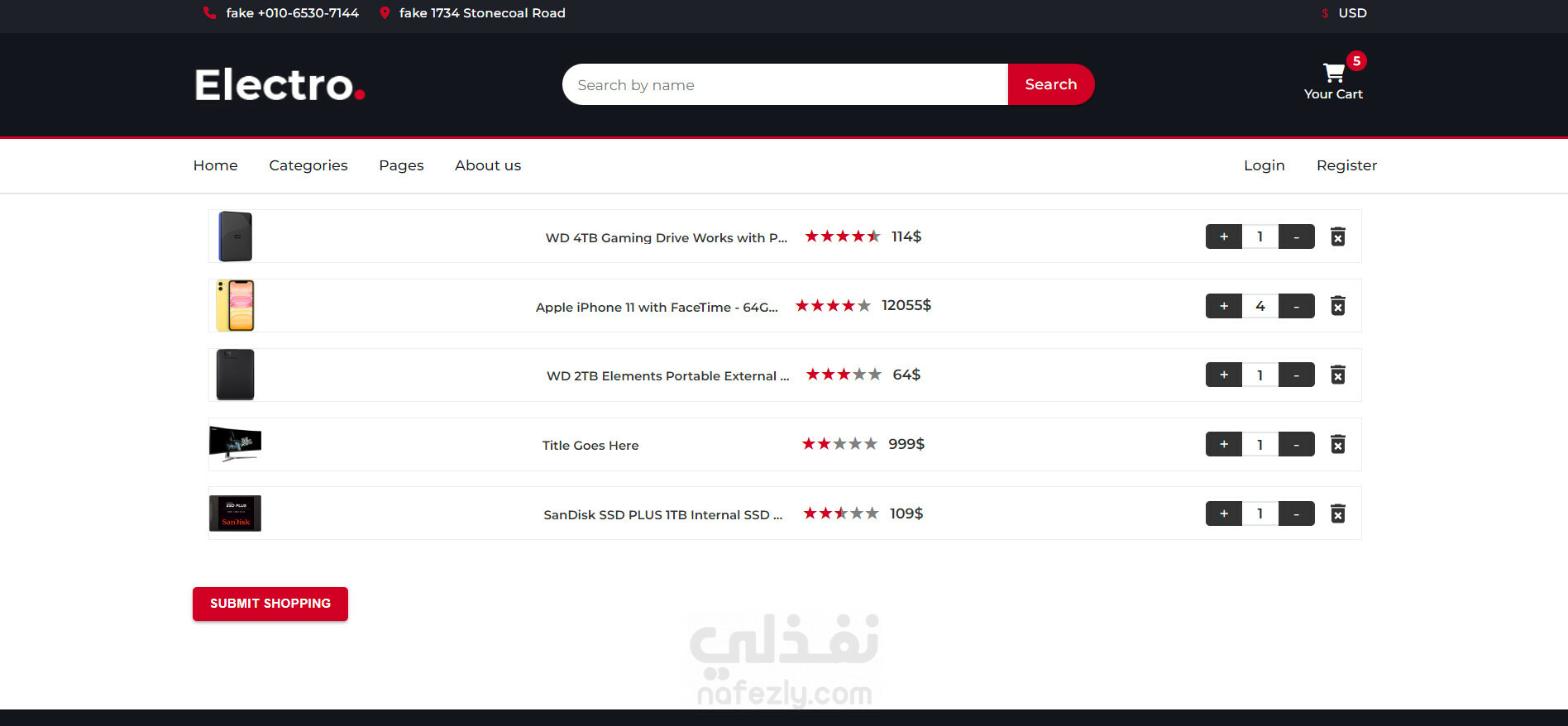1568x726 pixels.
Task: Open the About us page
Action: 488,165
